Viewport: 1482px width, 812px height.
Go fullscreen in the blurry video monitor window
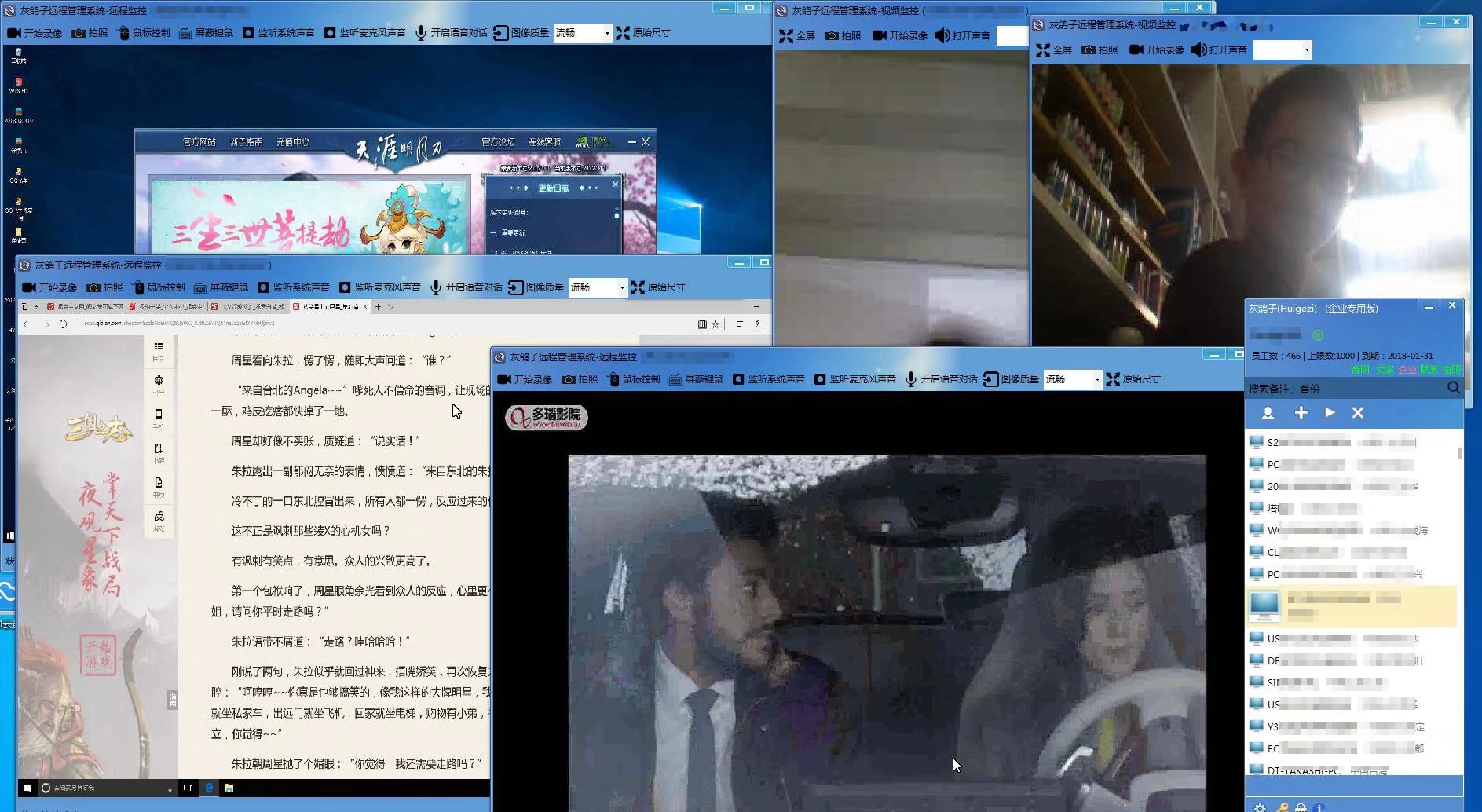pos(797,36)
